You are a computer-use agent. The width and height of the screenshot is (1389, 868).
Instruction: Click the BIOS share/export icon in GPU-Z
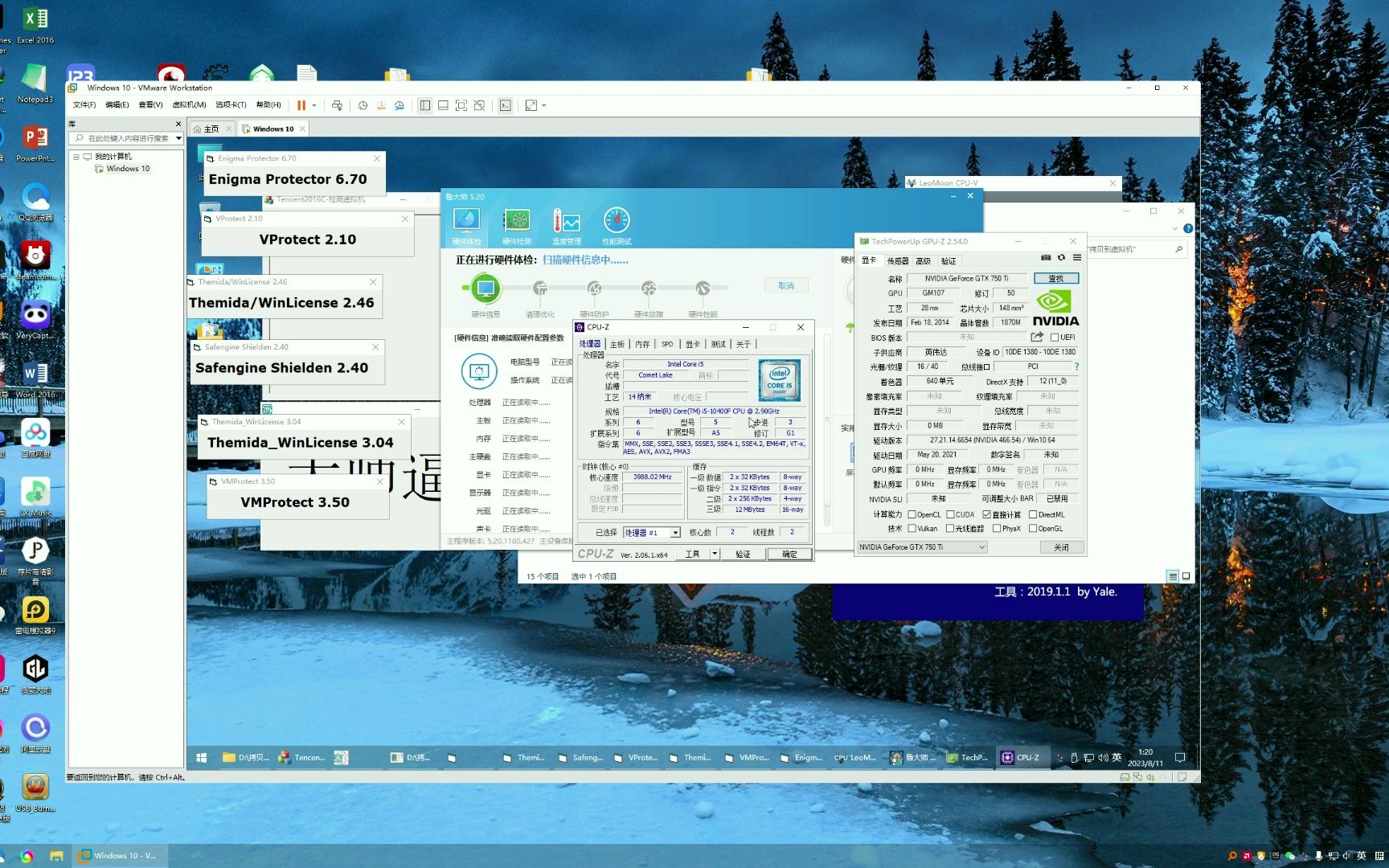[1037, 338]
